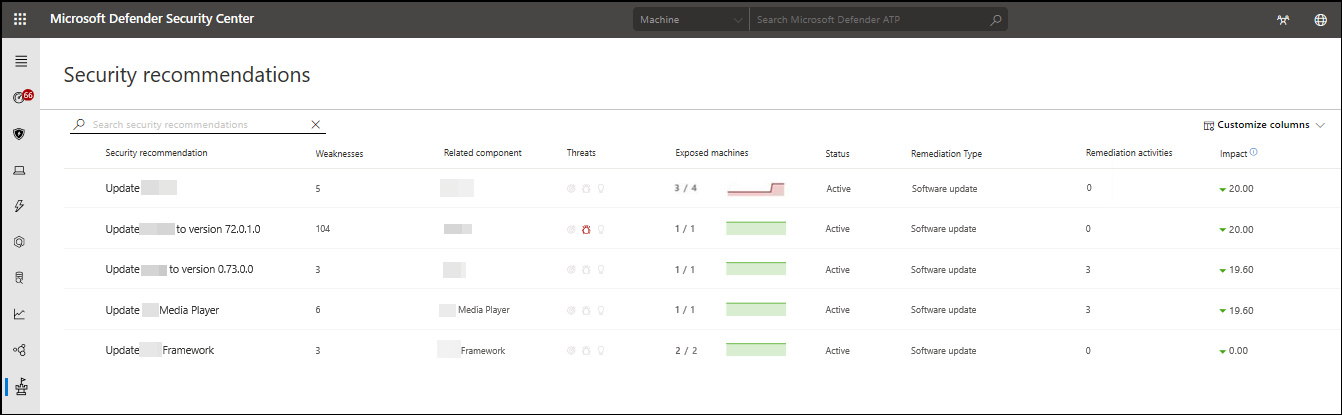This screenshot has height=415, width=1342.
Task: Click the 2 / 2 exposed machines value
Action: [685, 350]
